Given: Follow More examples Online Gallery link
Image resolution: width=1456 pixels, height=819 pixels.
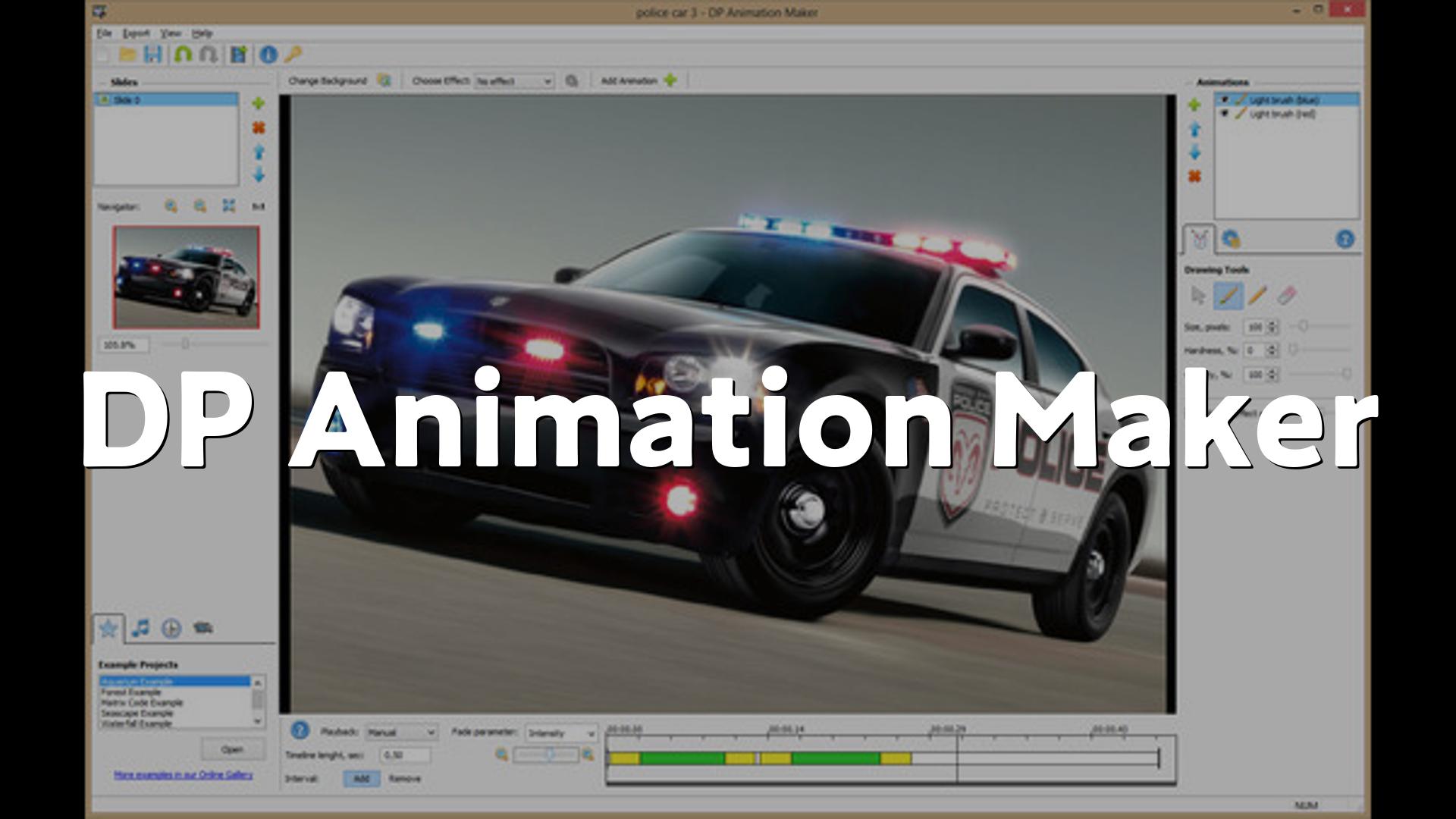Looking at the screenshot, I should point(183,775).
